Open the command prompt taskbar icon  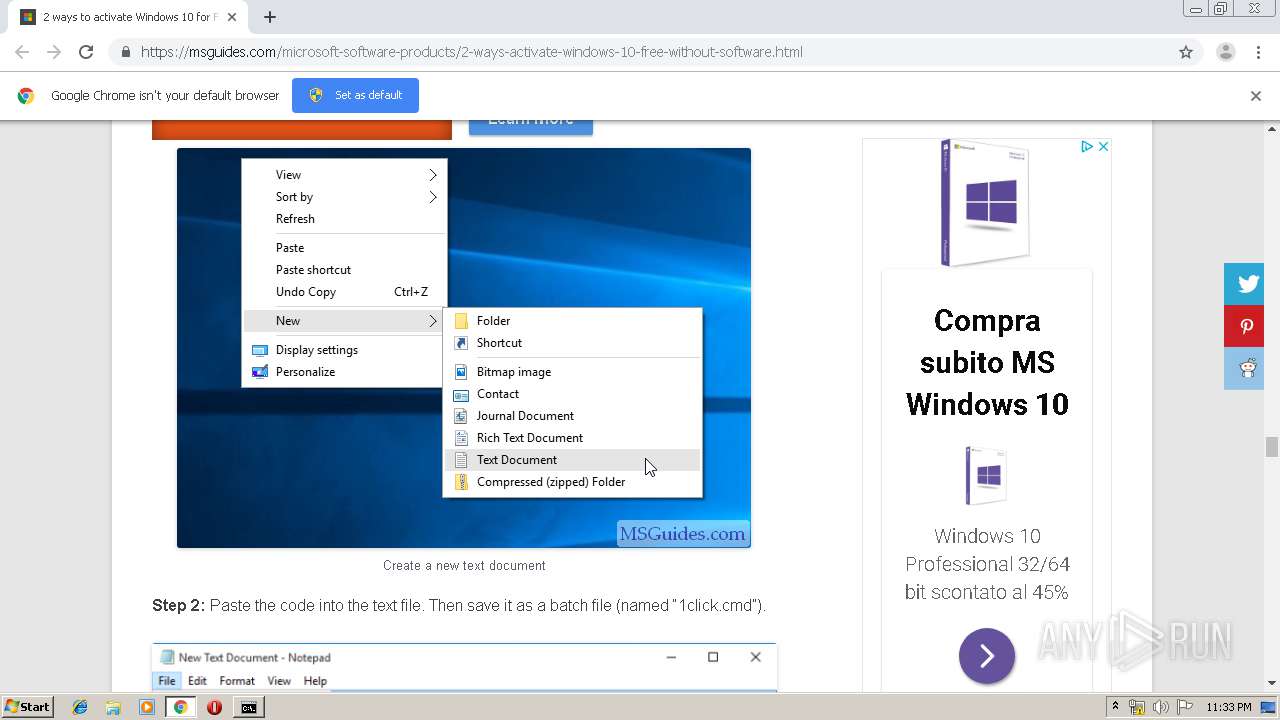[248, 707]
